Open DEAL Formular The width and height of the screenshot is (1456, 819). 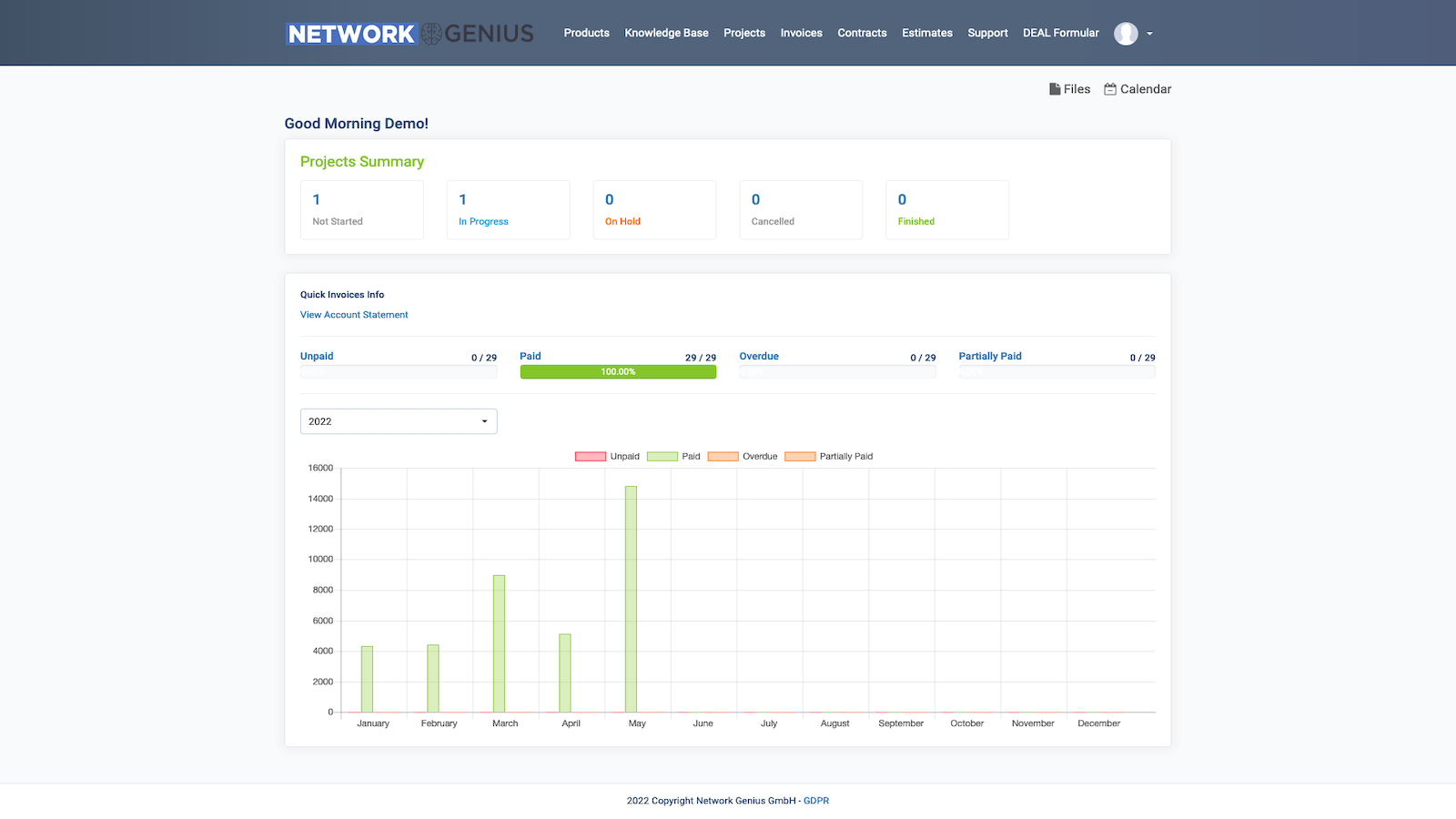[x=1061, y=33]
